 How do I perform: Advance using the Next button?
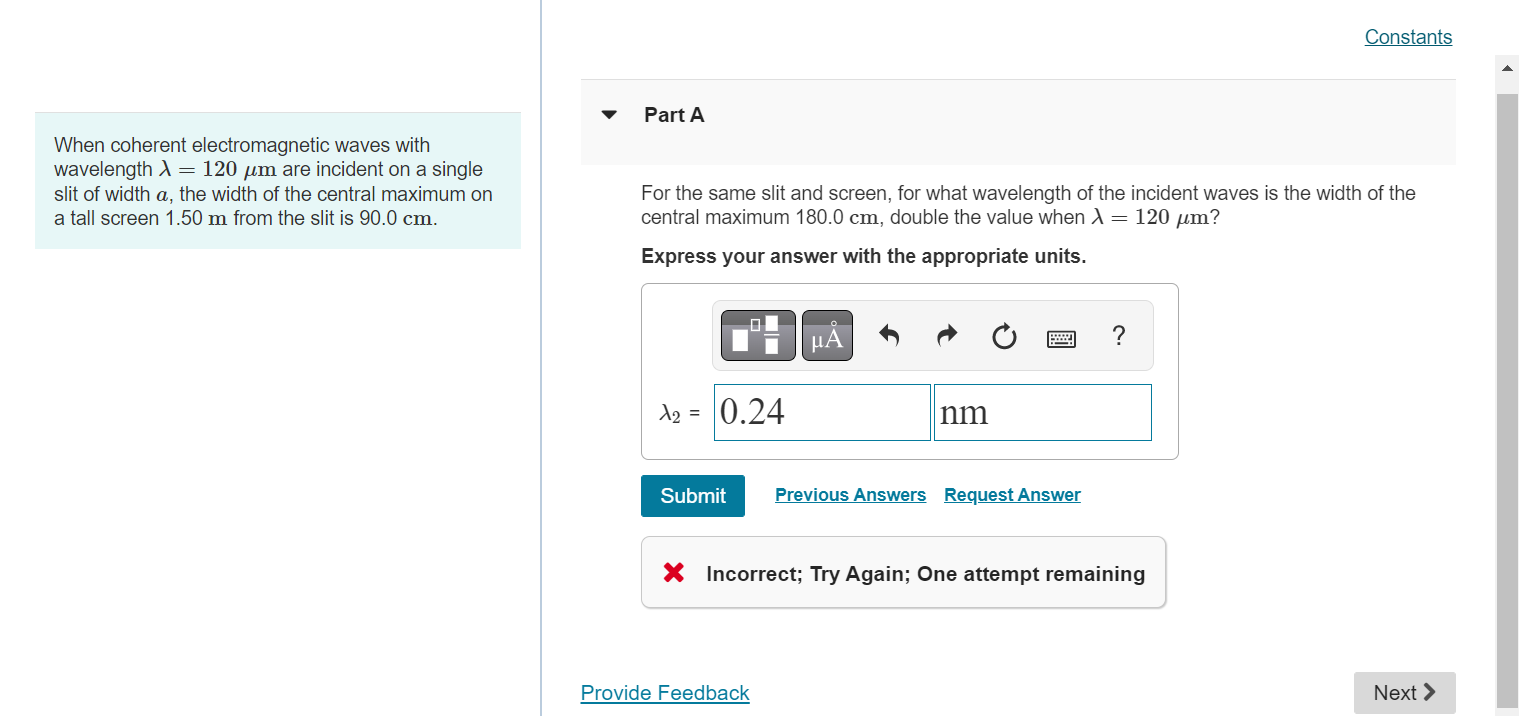tap(1404, 692)
